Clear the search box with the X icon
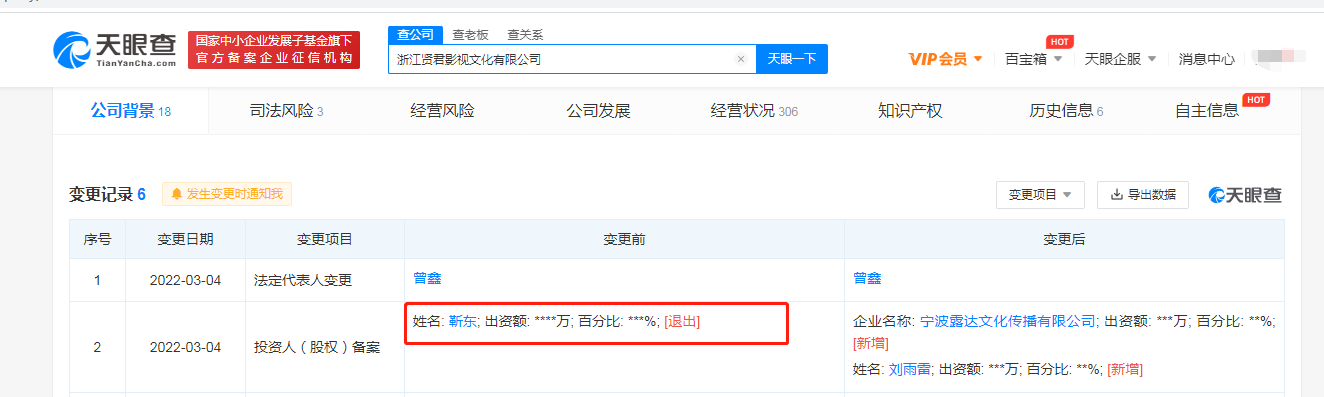The height and width of the screenshot is (397, 1324). (x=741, y=59)
